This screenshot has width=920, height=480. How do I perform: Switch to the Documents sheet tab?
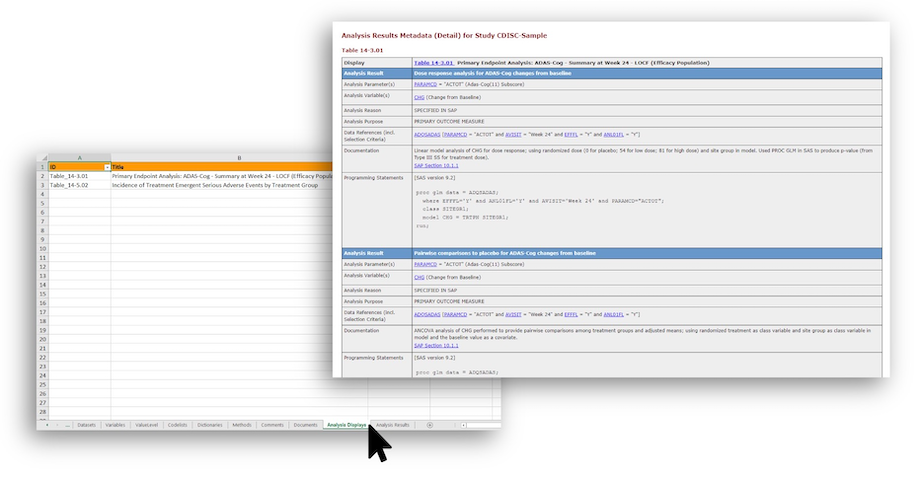point(305,425)
